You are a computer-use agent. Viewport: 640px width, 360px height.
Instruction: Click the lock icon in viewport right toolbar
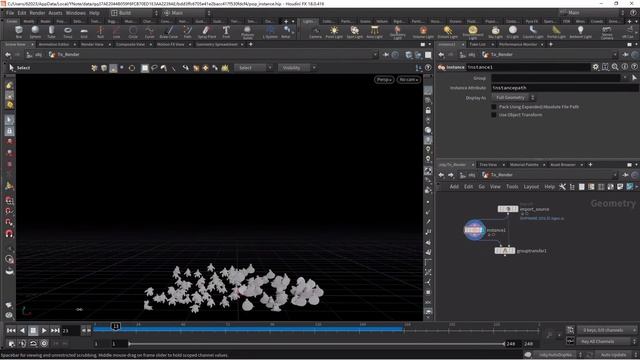pyautogui.click(x=428, y=110)
